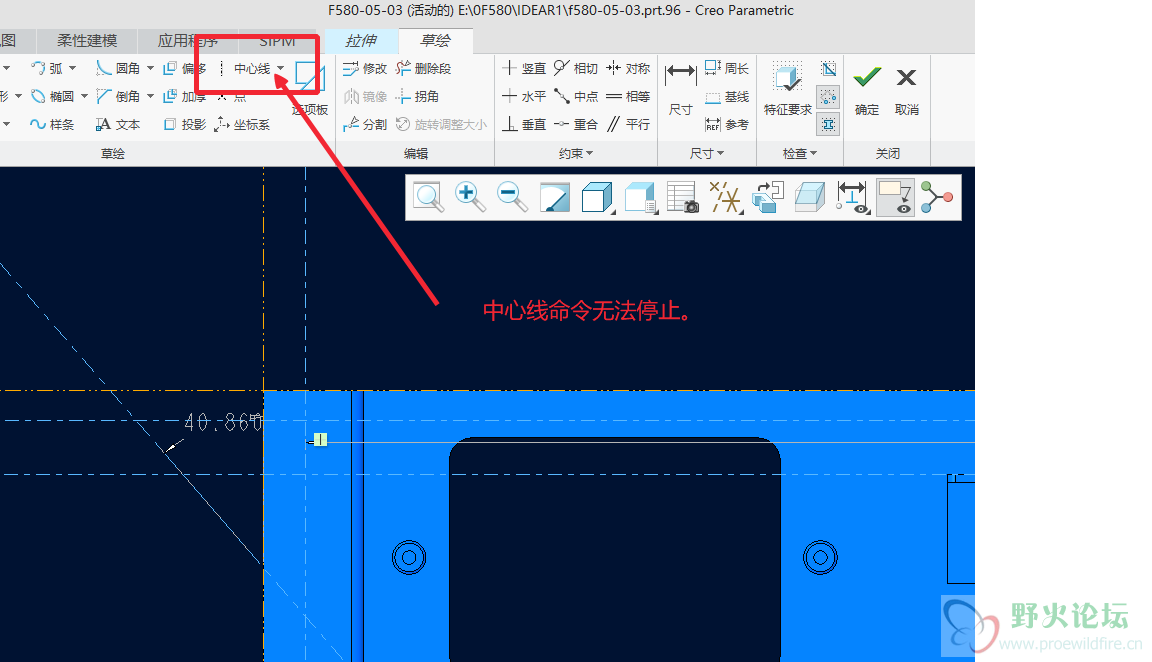Click the OK (确定) checkmark button

867,90
